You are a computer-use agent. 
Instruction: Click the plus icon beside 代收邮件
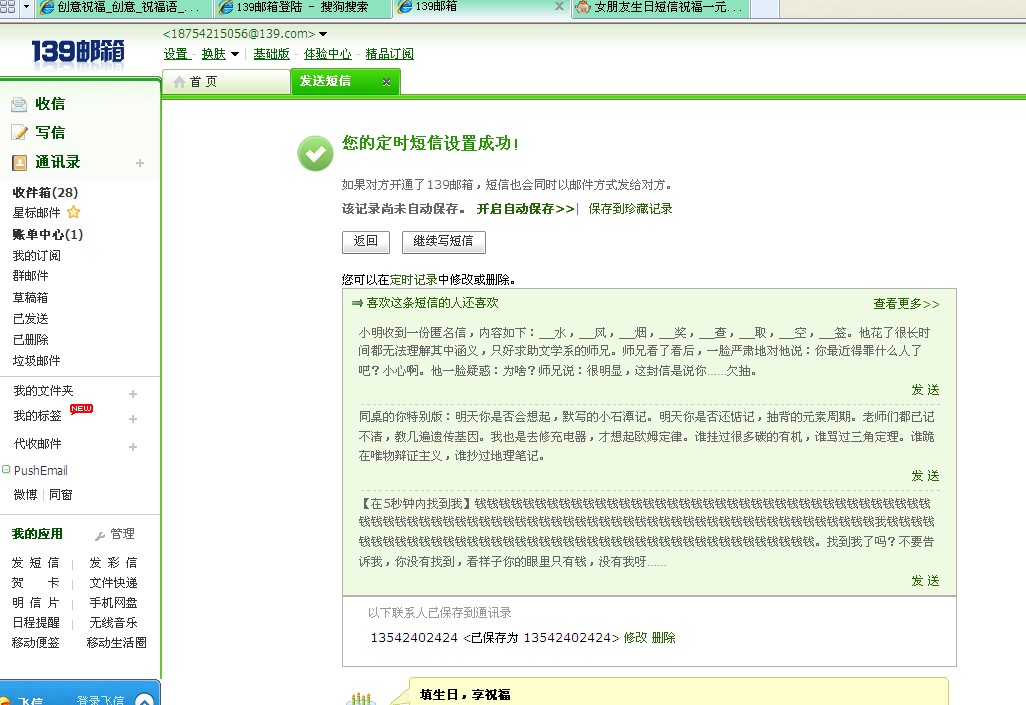133,447
